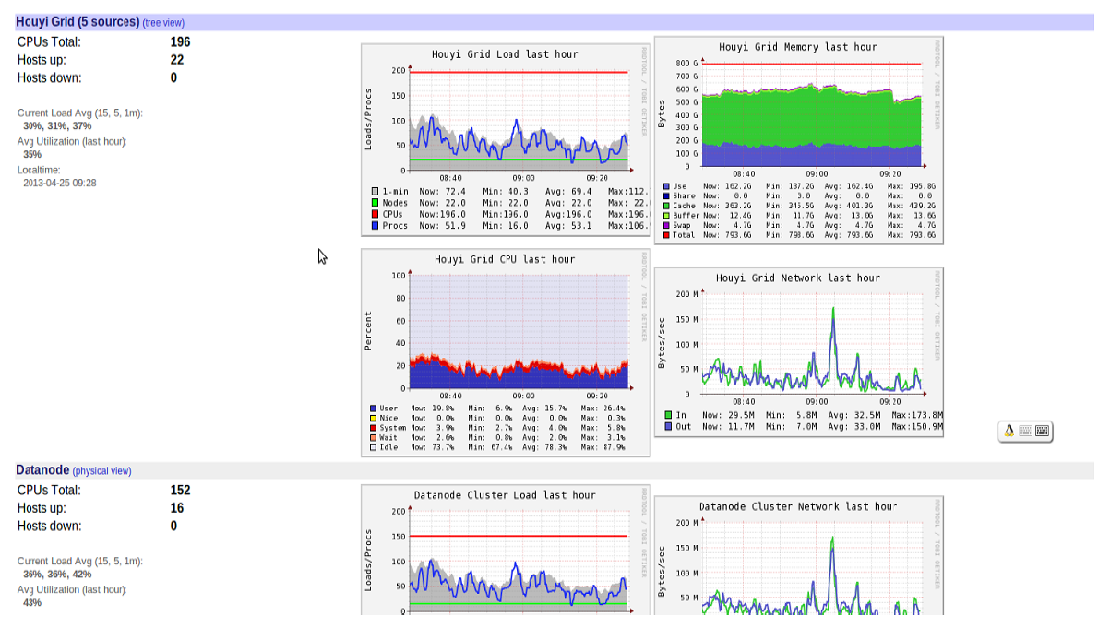Open the Houyi Grid Network last hour graph
This screenshot has height=629, width=1110.
[799, 352]
